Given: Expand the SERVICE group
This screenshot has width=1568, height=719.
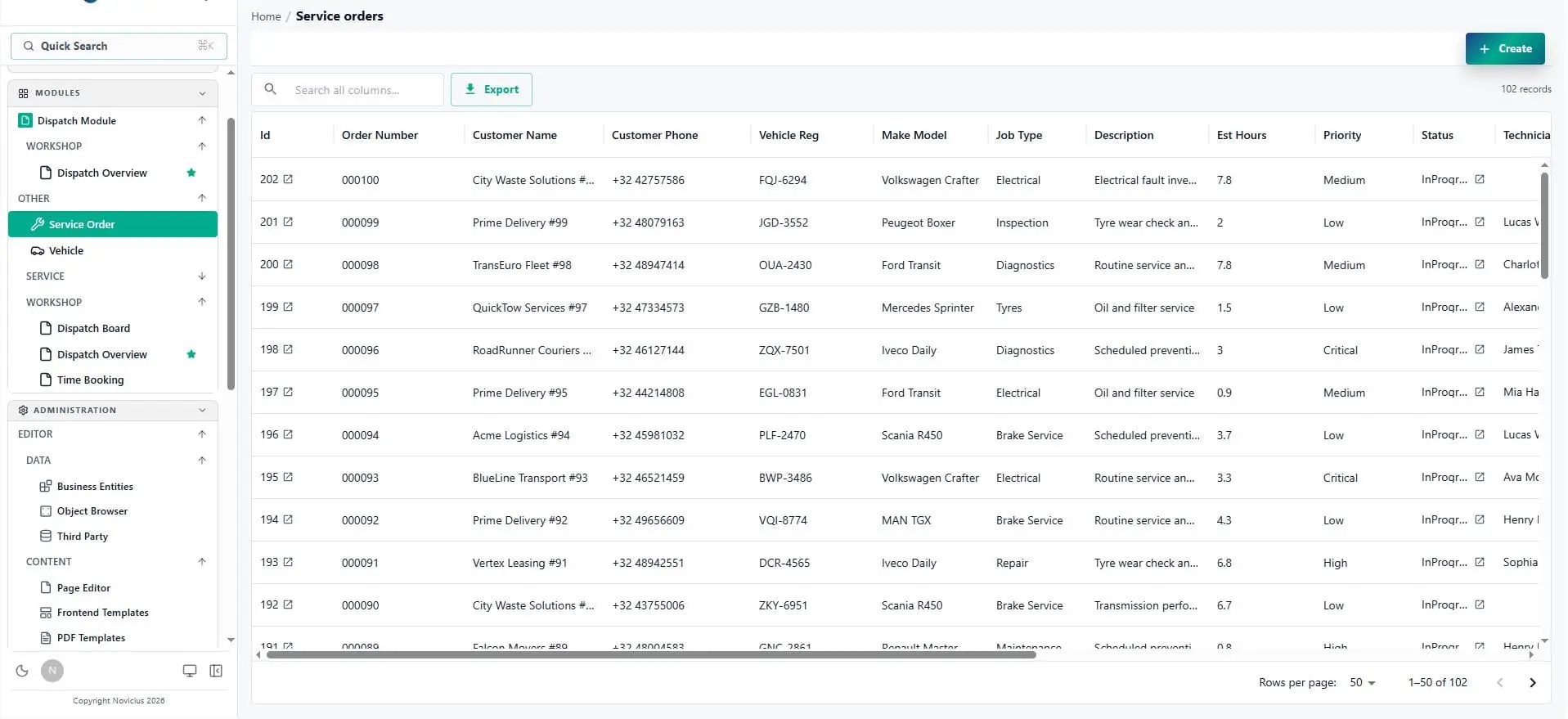Looking at the screenshot, I should (202, 276).
